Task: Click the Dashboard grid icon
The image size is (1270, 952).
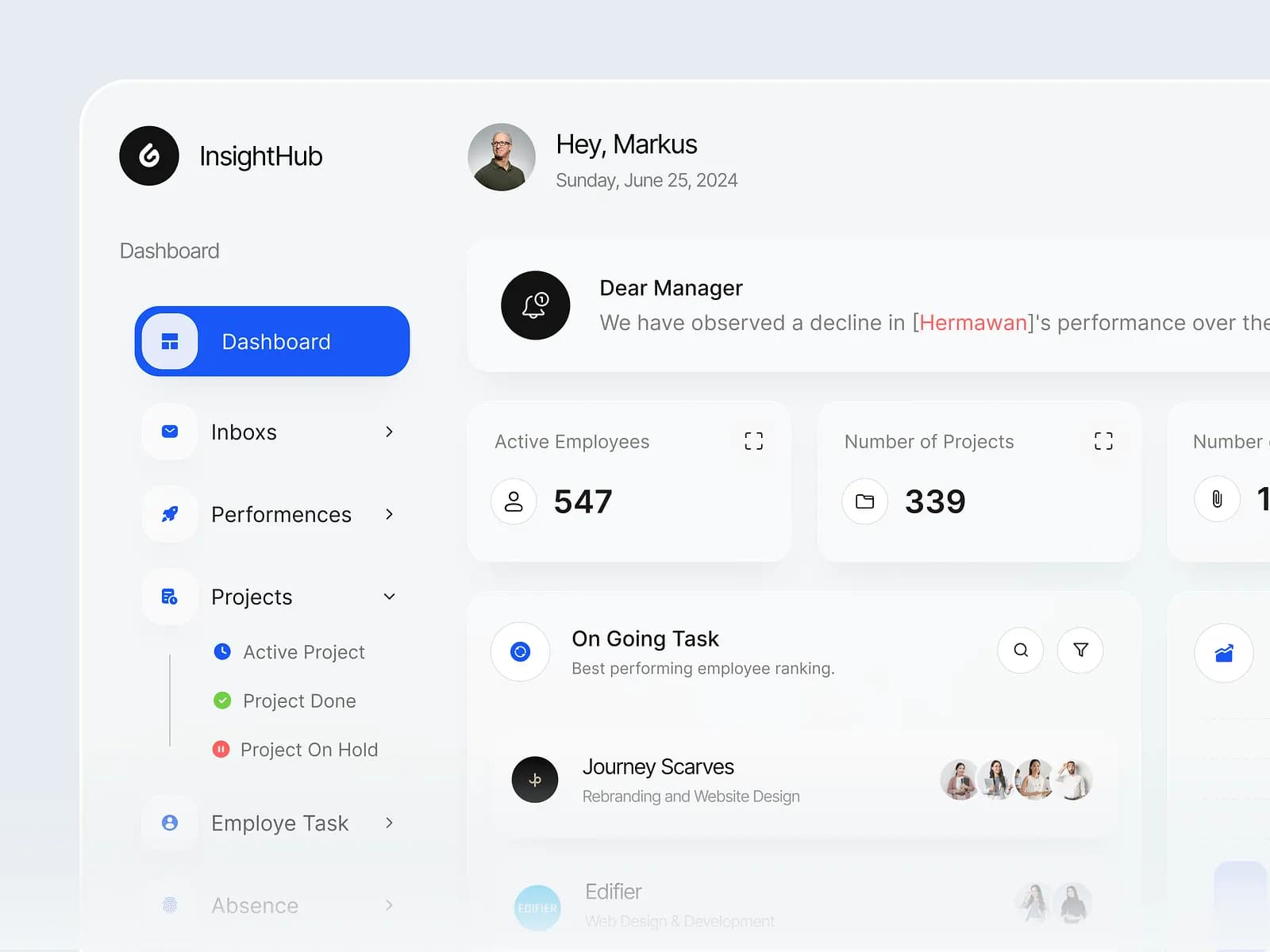Action: (x=170, y=341)
